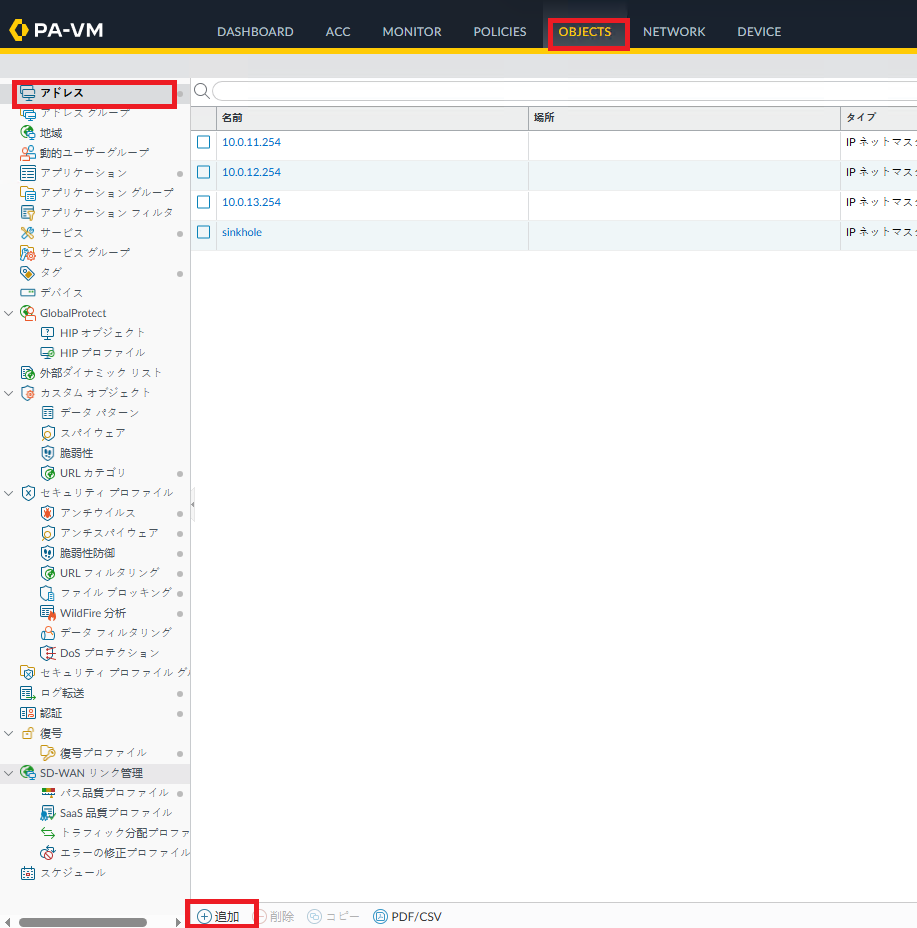This screenshot has height=928, width=917.
Task: Click into the address search field
Action: pos(560,91)
